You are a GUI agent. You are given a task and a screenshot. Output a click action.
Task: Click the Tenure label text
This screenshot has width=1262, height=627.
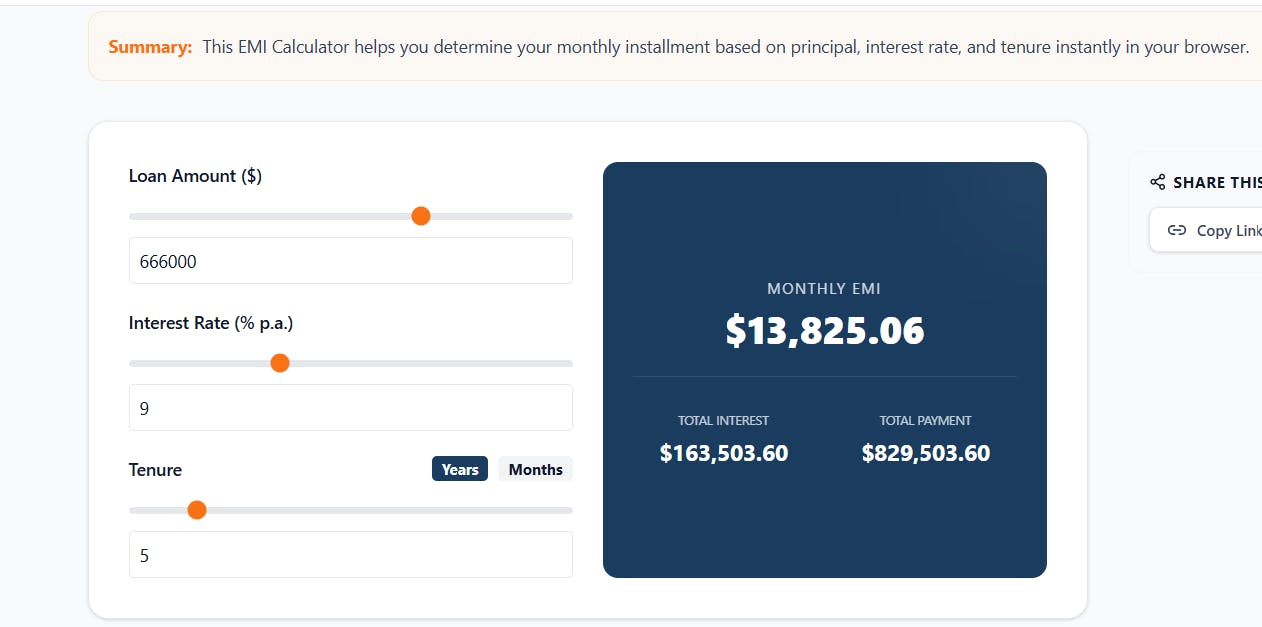155,470
